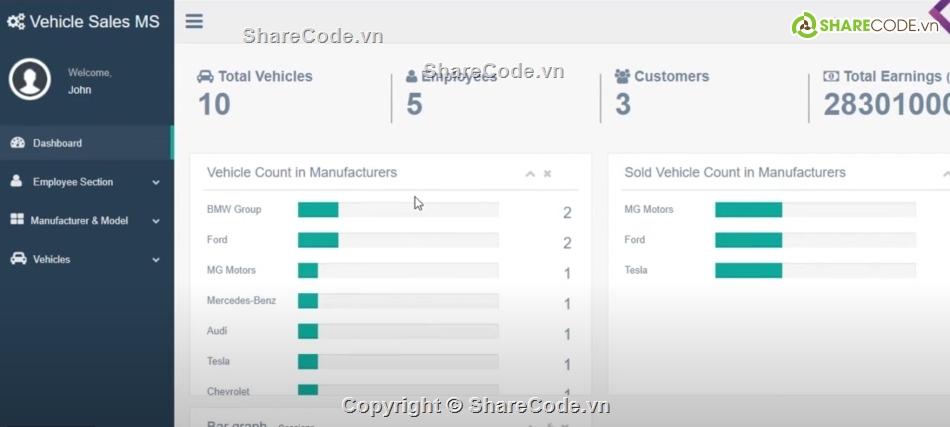Screen dimensions: 950x427
Task: Click the person icon beside Employees stat
Action: pyautogui.click(x=411, y=76)
